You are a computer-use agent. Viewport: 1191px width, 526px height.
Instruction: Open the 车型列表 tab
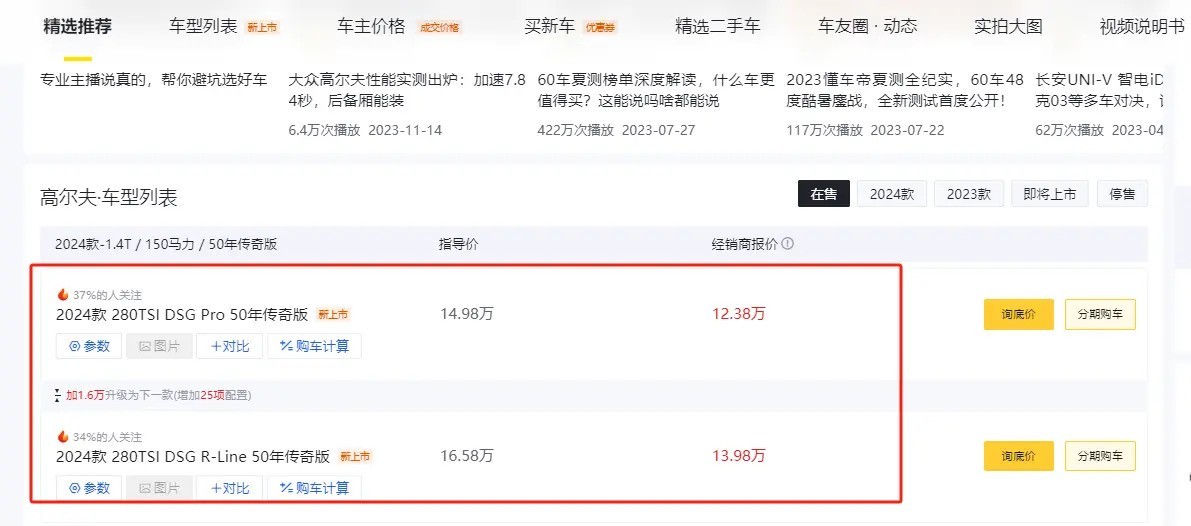click(x=204, y=27)
